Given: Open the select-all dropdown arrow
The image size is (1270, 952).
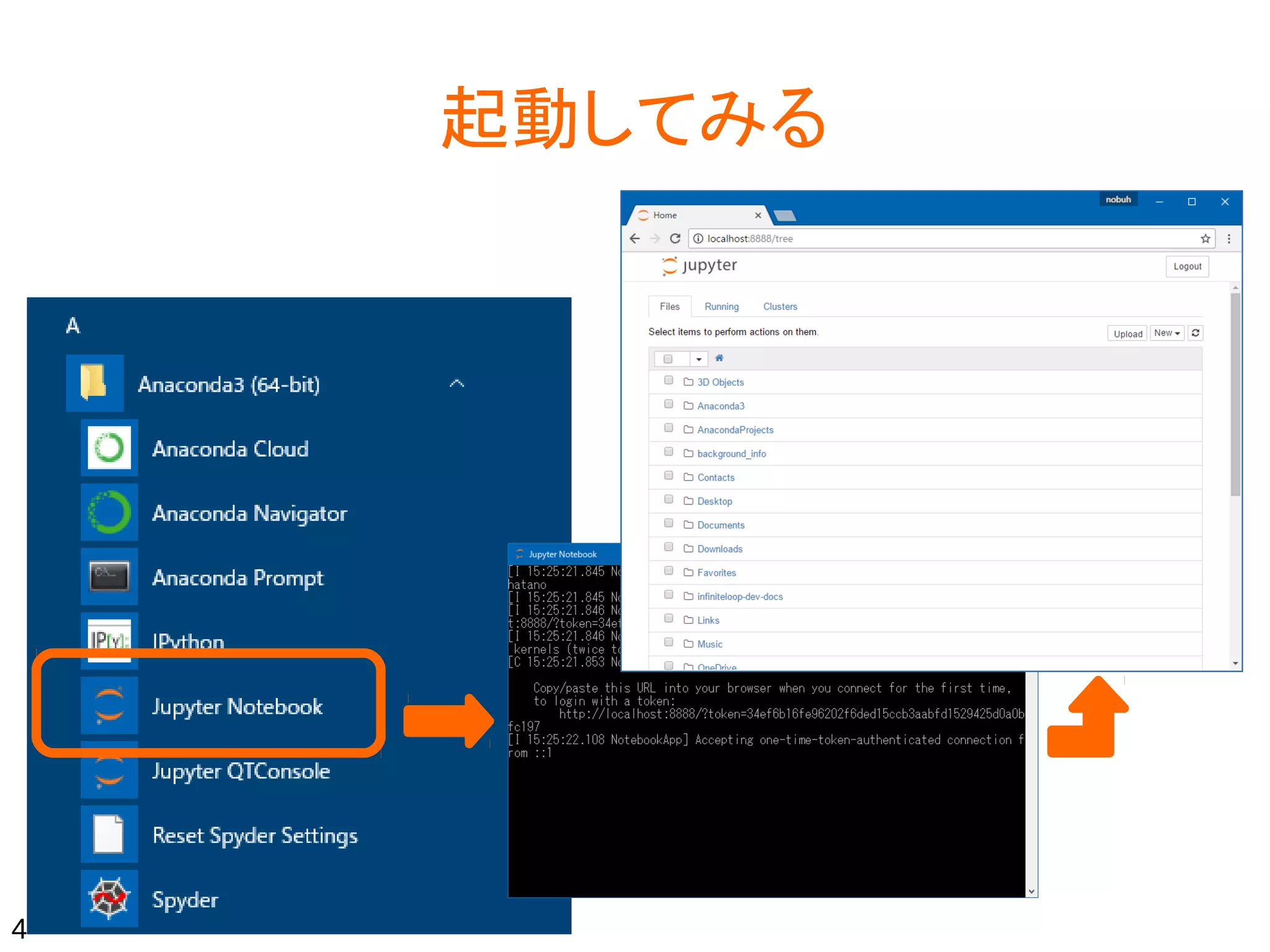Looking at the screenshot, I should 699,359.
